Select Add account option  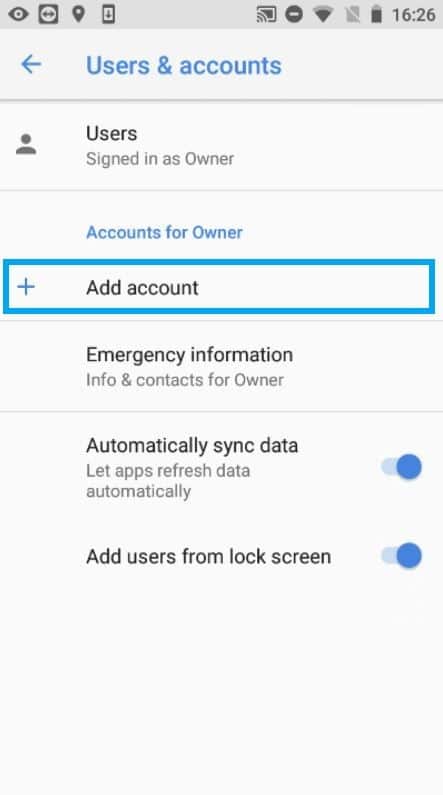(x=219, y=287)
